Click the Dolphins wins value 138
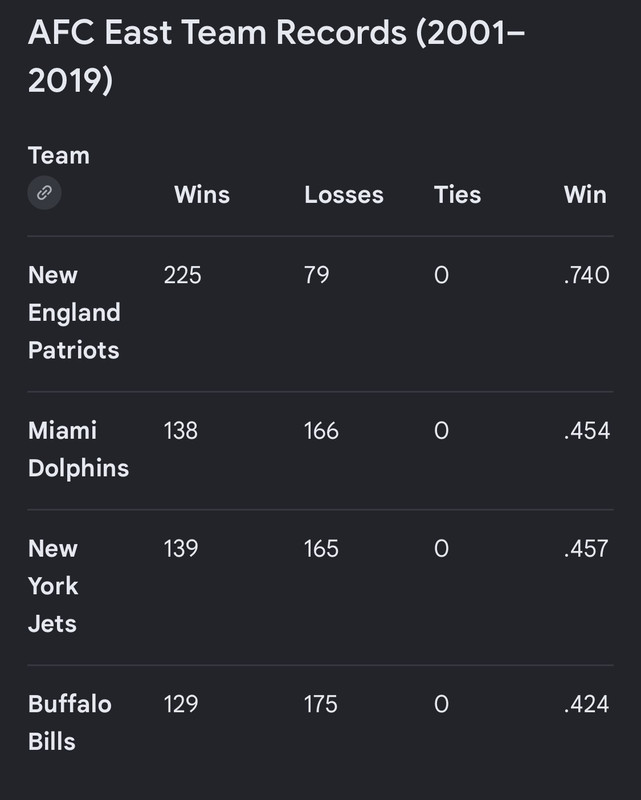The width and height of the screenshot is (641, 800). (x=181, y=431)
